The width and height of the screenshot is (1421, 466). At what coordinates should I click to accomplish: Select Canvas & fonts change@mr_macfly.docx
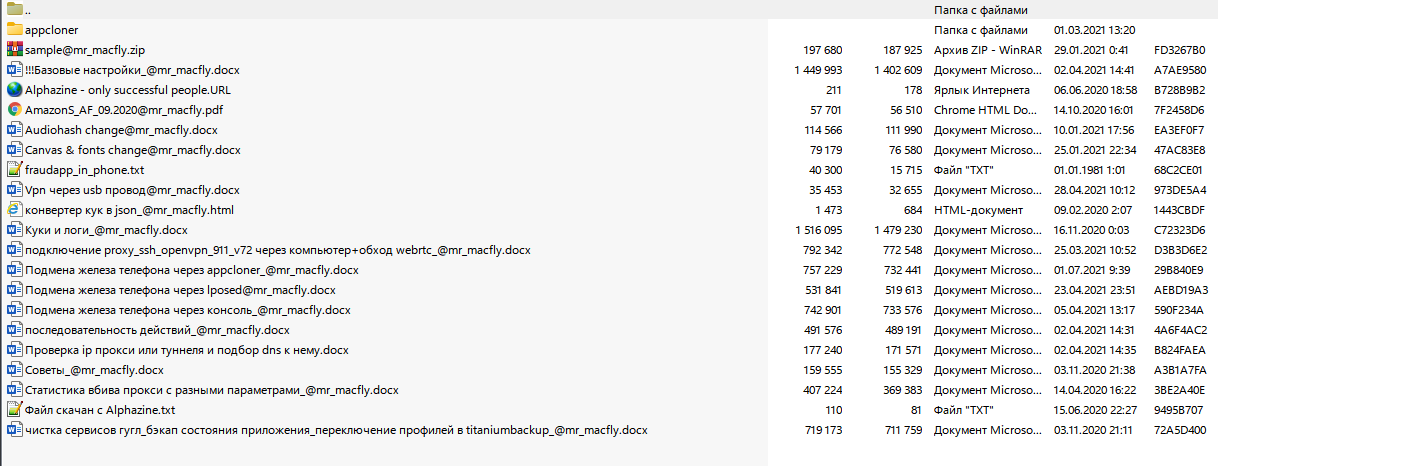click(x=133, y=150)
